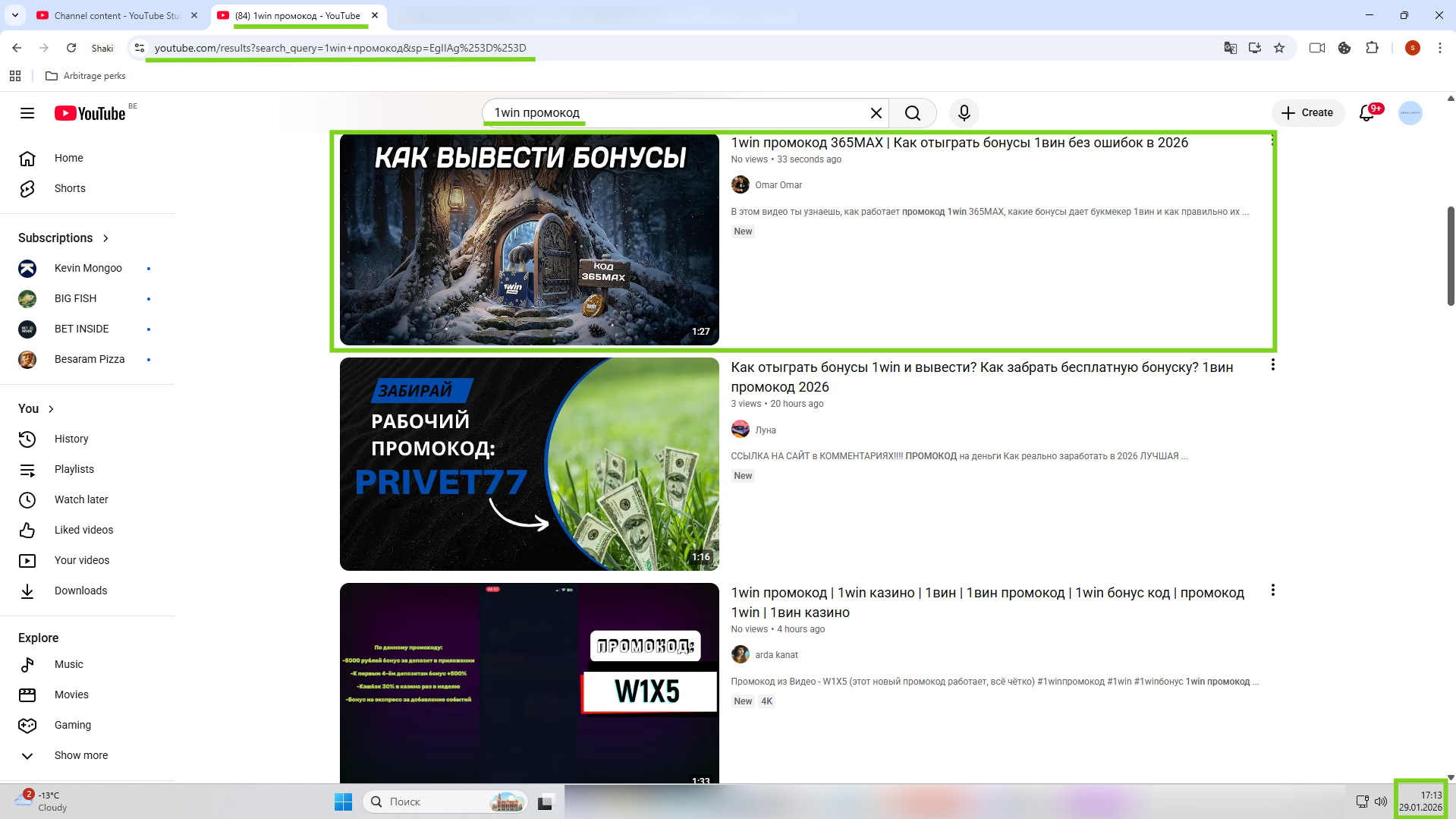
Task: Expand the You section
Action: [36, 408]
